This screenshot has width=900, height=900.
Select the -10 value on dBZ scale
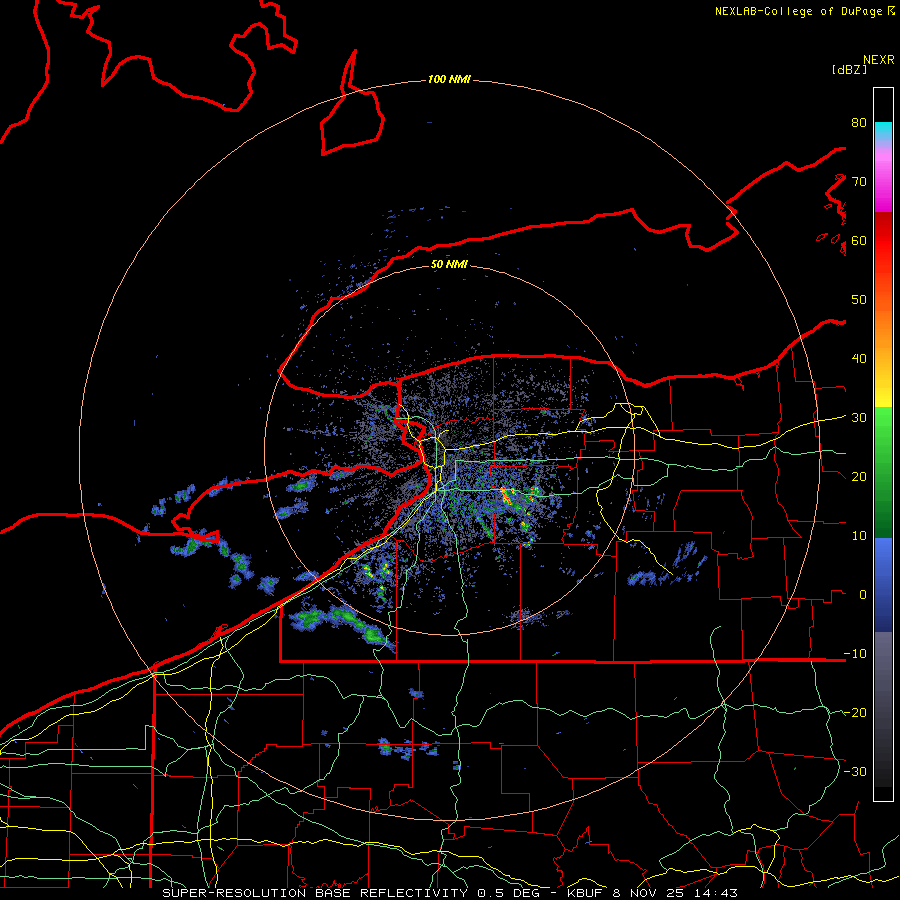coord(855,654)
